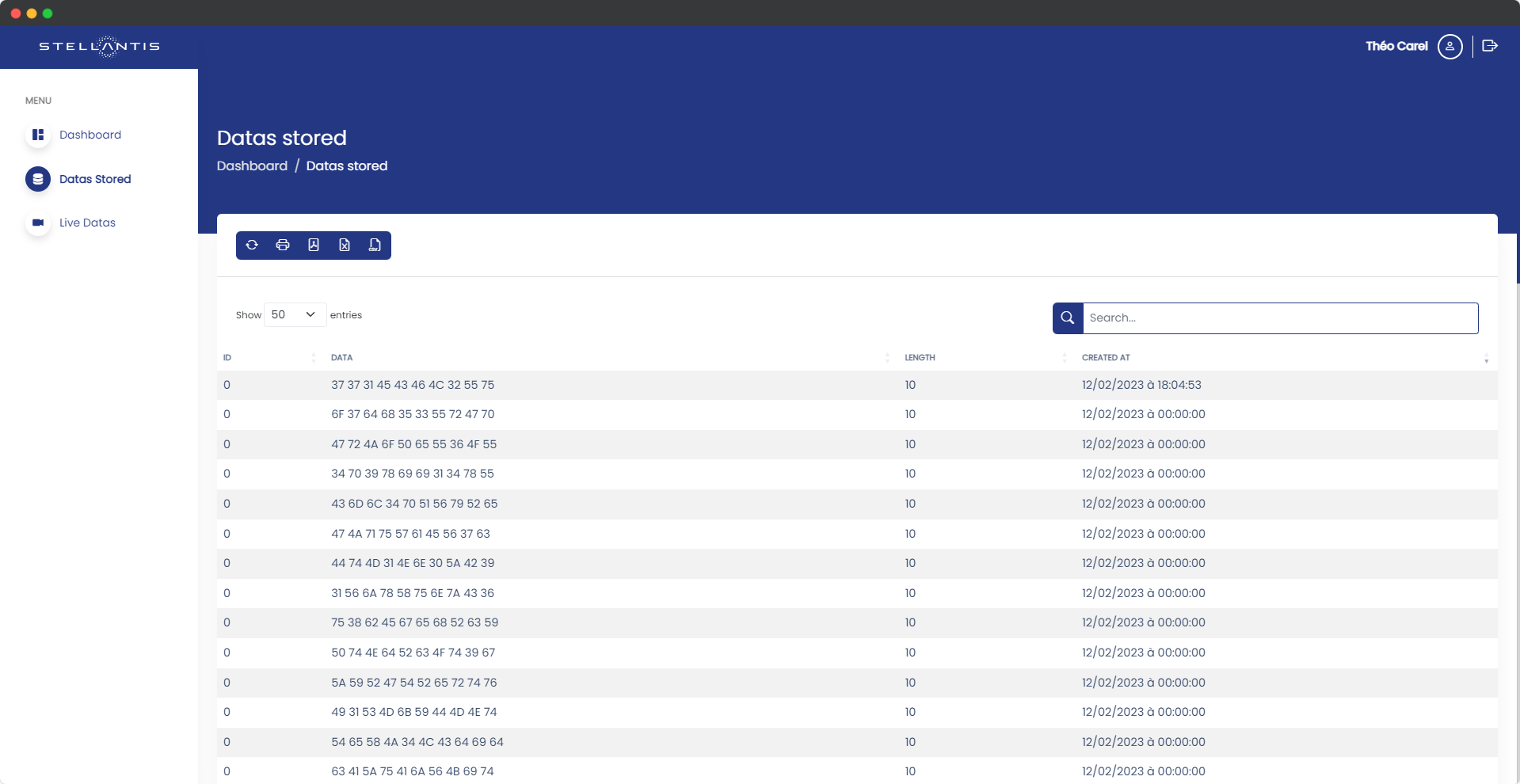Sort table by Length column

(920, 358)
